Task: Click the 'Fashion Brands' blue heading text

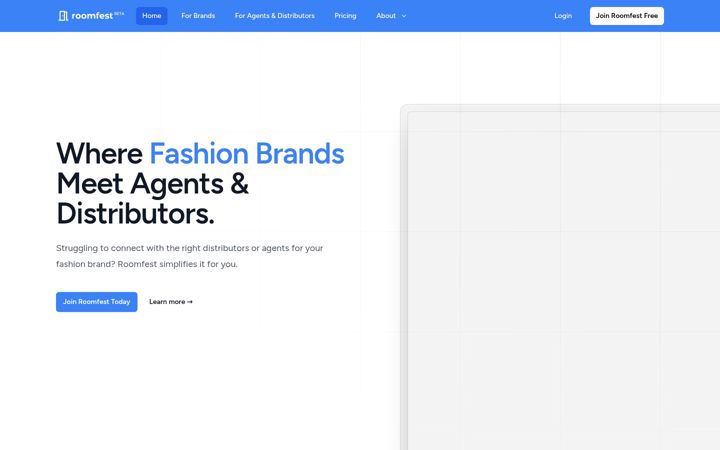Action: [x=247, y=153]
